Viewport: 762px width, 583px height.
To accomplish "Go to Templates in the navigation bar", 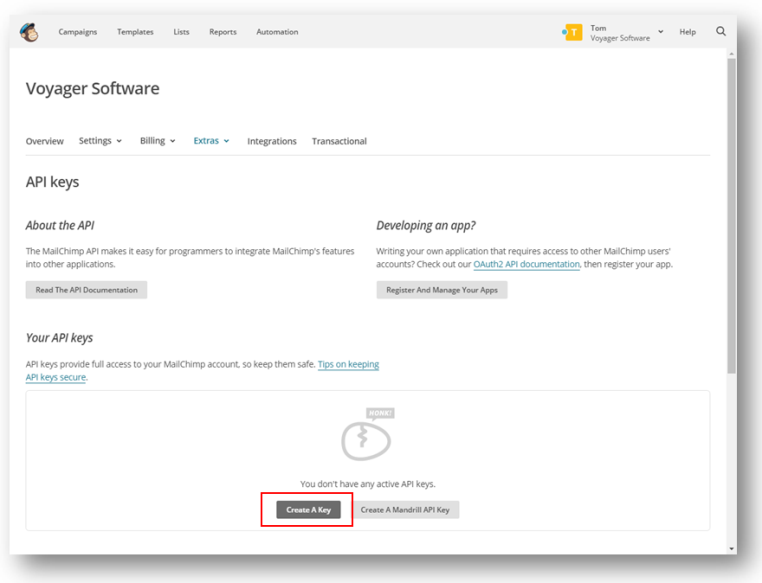I will [135, 32].
